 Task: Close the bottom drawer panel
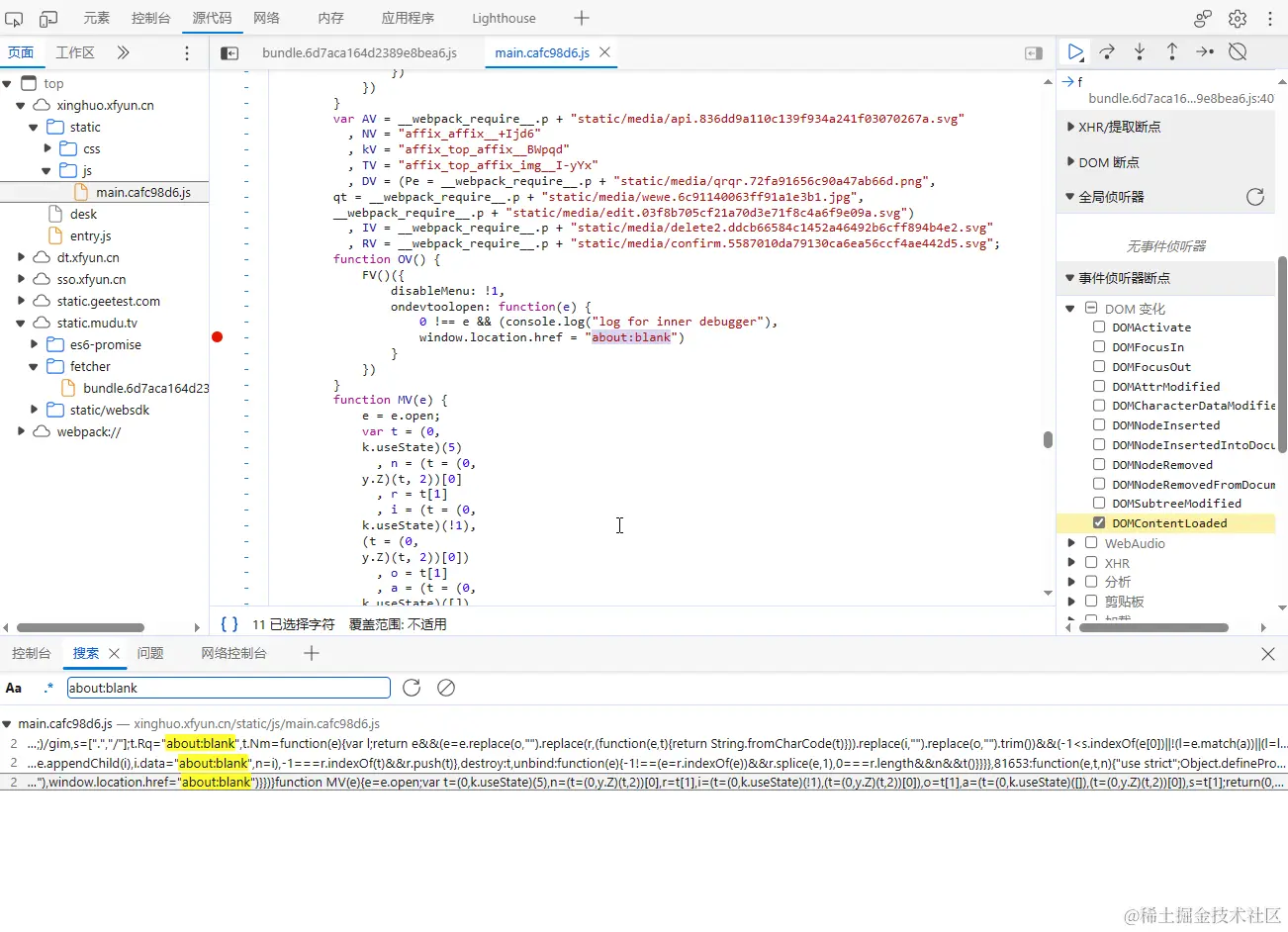[1268, 654]
